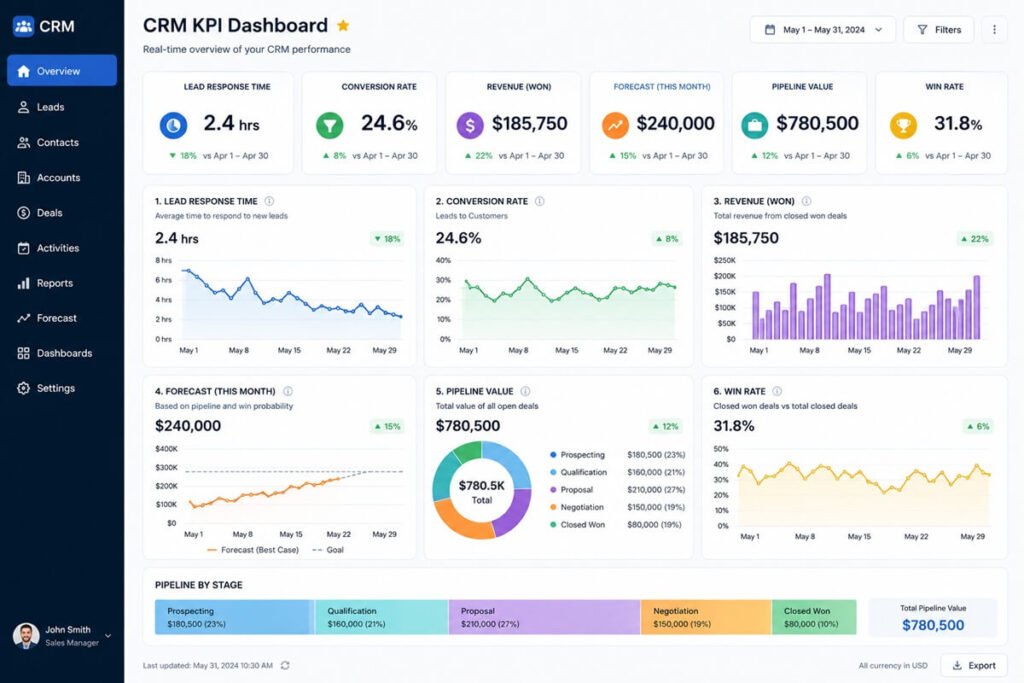Open the three-dot more options menu
Image resolution: width=1024 pixels, height=683 pixels.
point(994,30)
